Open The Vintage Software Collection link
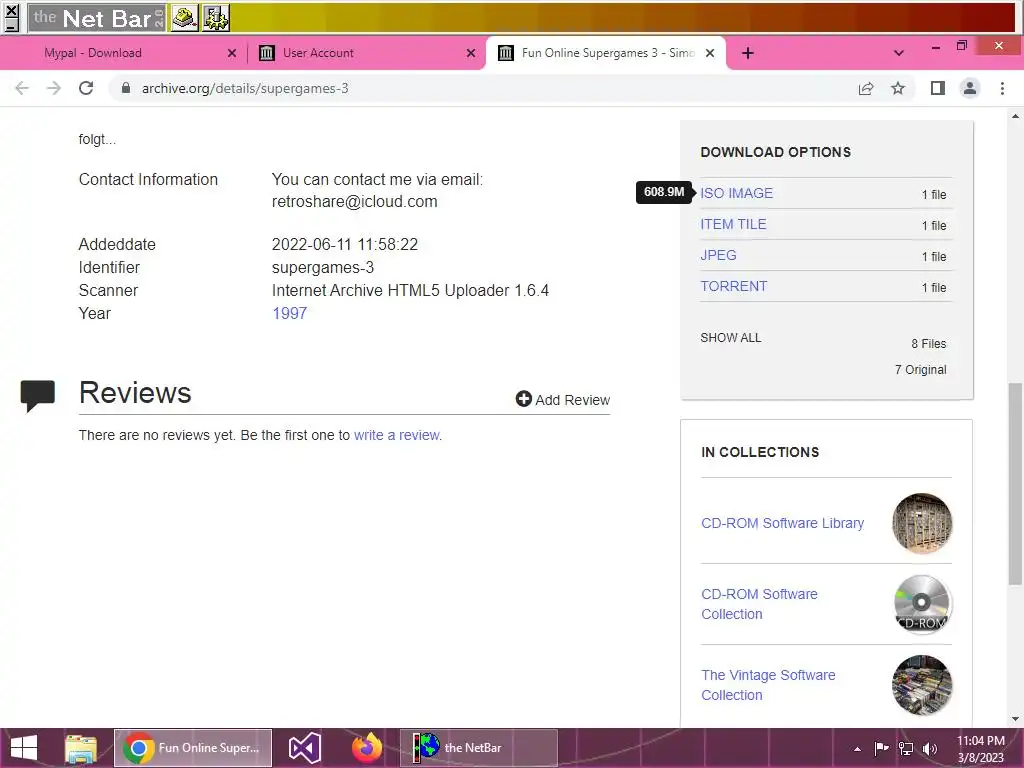 [x=768, y=685]
